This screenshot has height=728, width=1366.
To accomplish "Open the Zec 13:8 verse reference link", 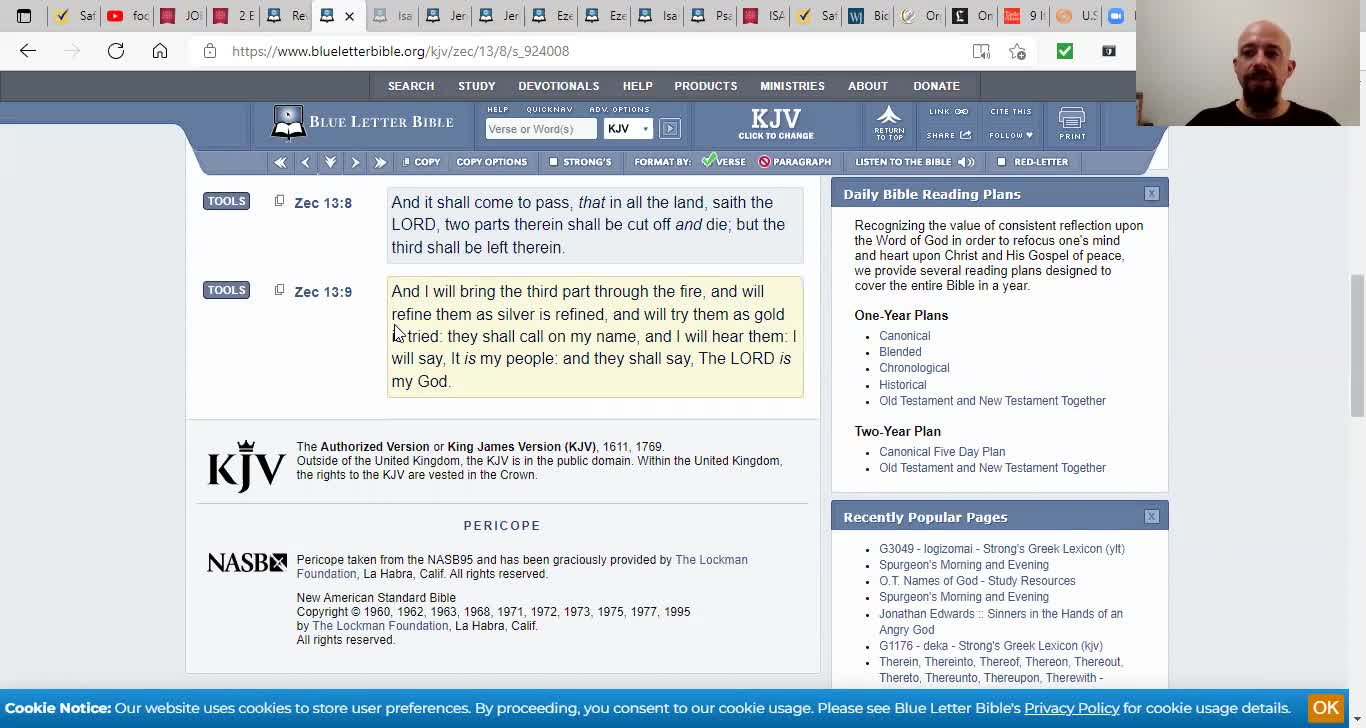I will 323,203.
